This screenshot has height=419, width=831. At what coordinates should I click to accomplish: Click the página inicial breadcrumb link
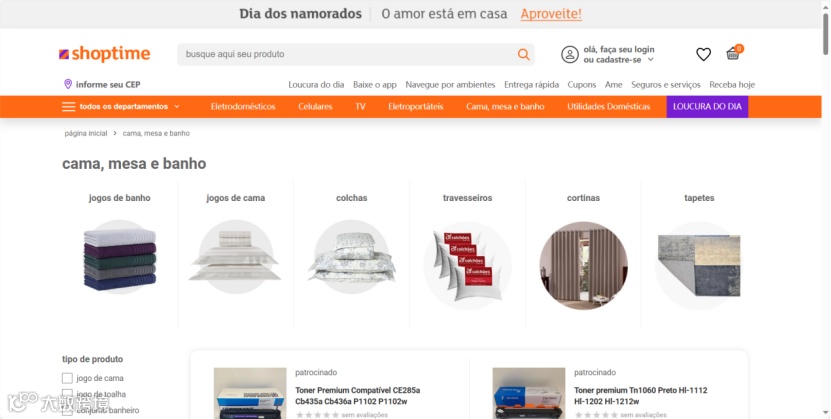pyautogui.click(x=86, y=133)
